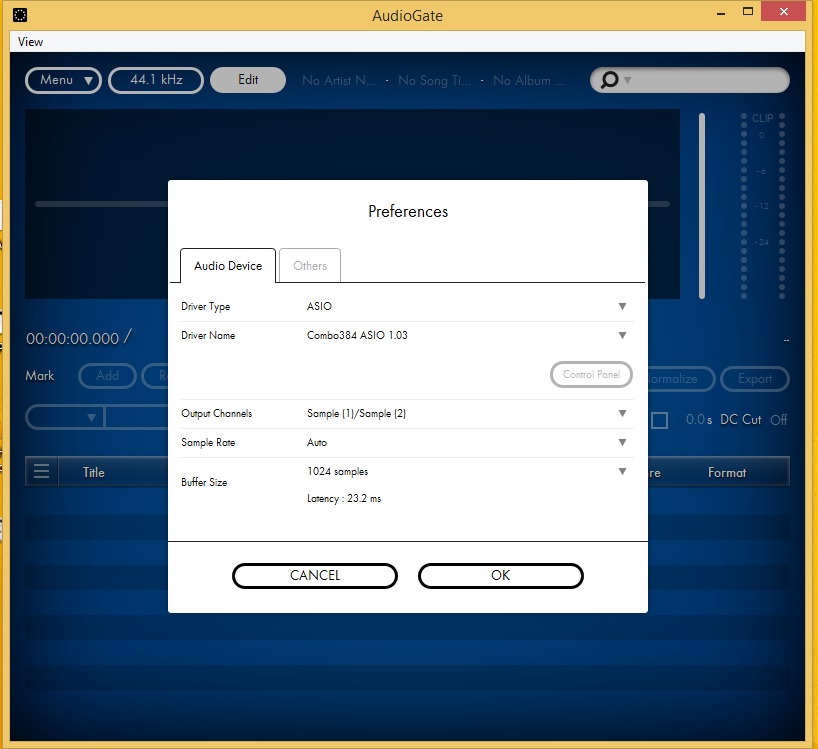Click the AudioGate app icon in title bar
The image size is (818, 749).
pos(20,15)
